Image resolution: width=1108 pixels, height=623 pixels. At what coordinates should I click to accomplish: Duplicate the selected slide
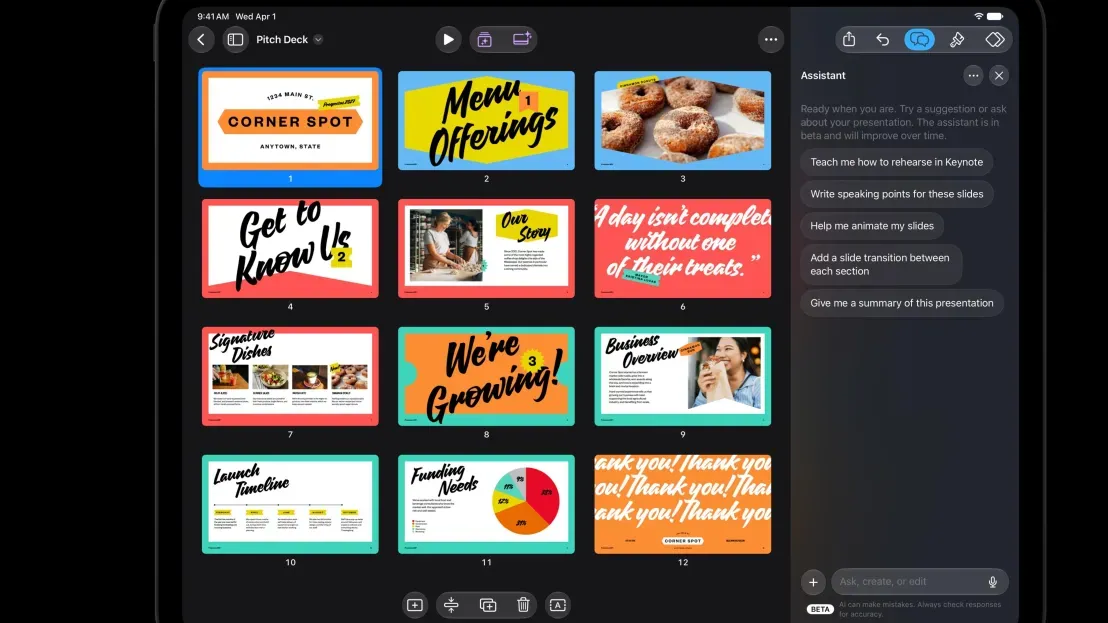tap(488, 605)
